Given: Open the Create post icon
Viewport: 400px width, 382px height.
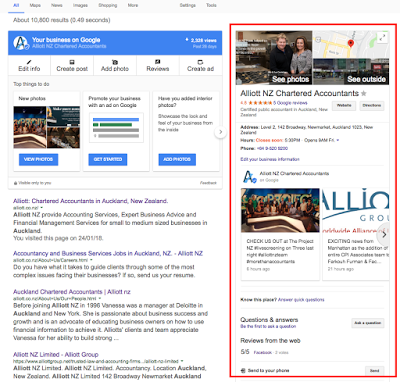Looking at the screenshot, I should pos(72,62).
